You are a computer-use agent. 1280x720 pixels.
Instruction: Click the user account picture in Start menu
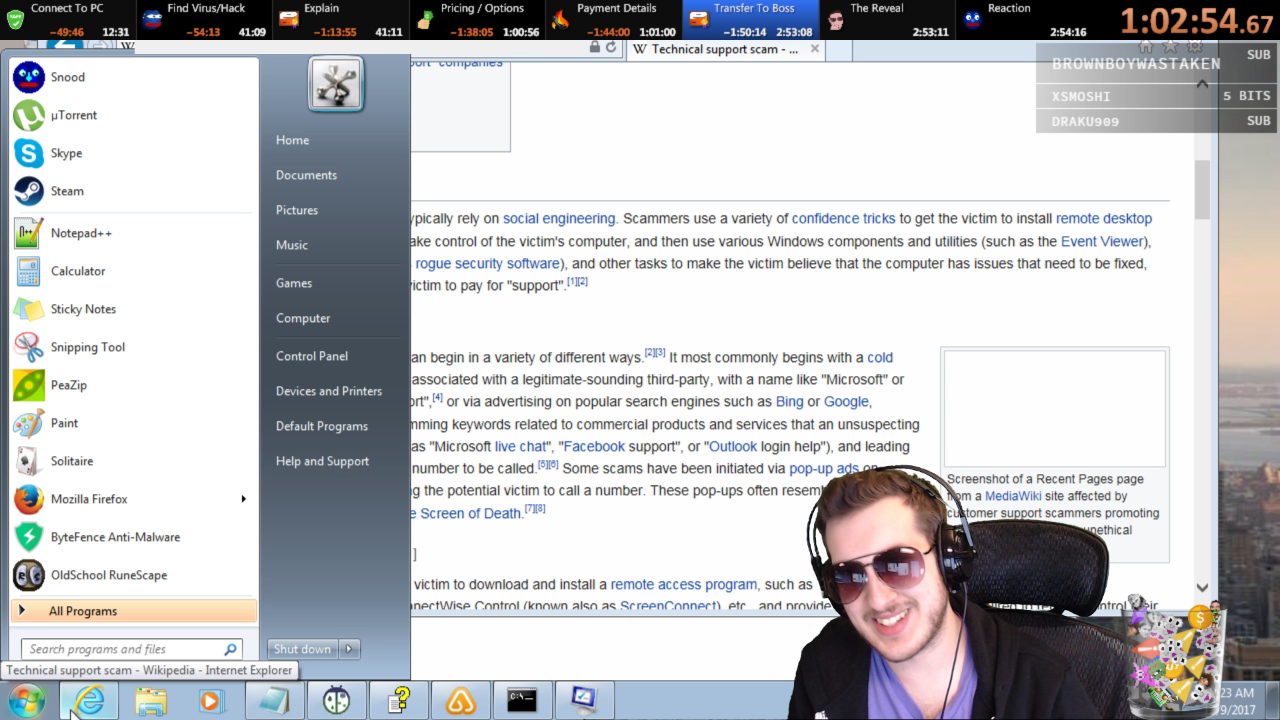point(336,84)
